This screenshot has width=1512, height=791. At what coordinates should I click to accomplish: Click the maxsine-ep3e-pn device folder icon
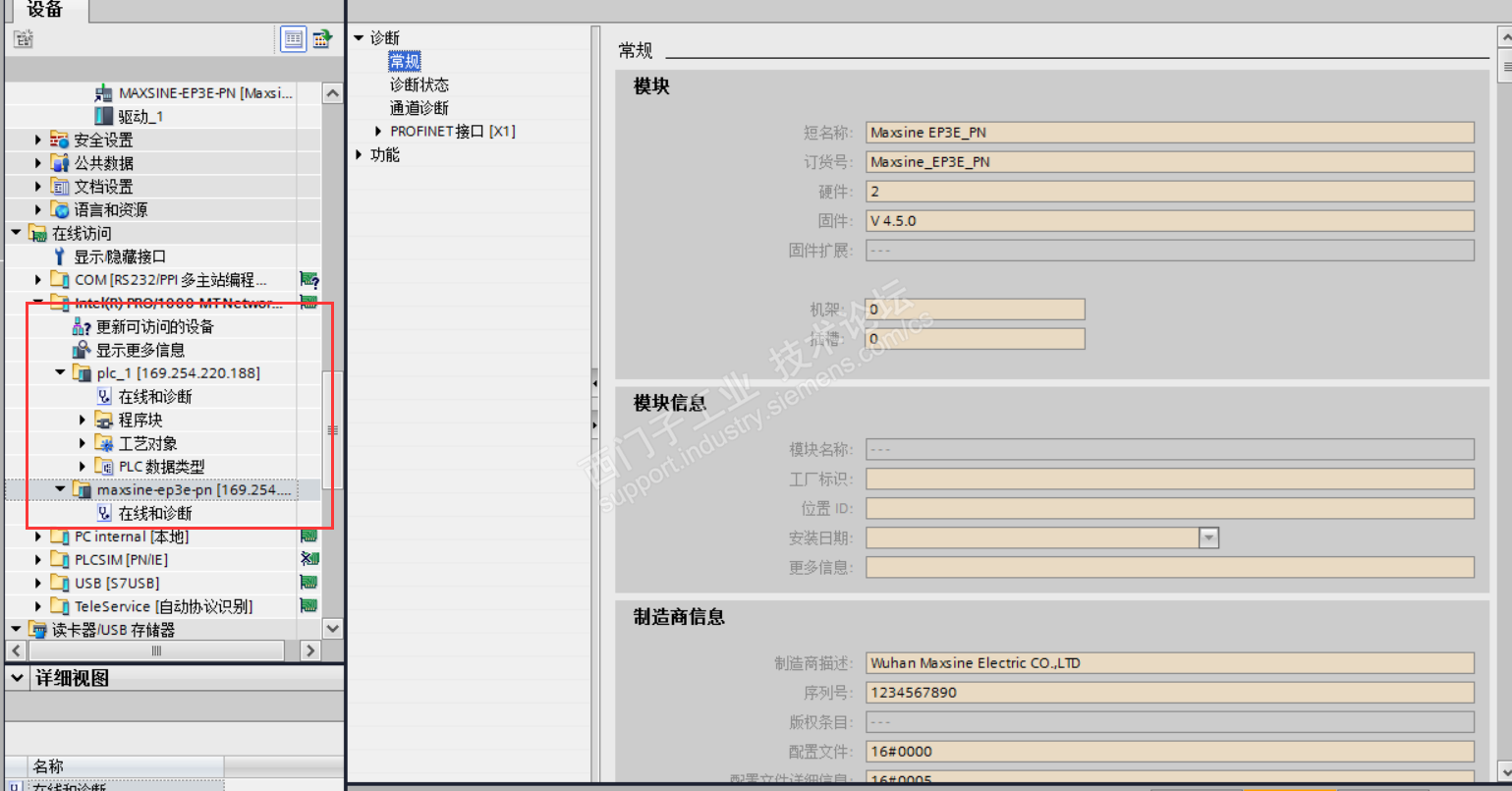82,490
